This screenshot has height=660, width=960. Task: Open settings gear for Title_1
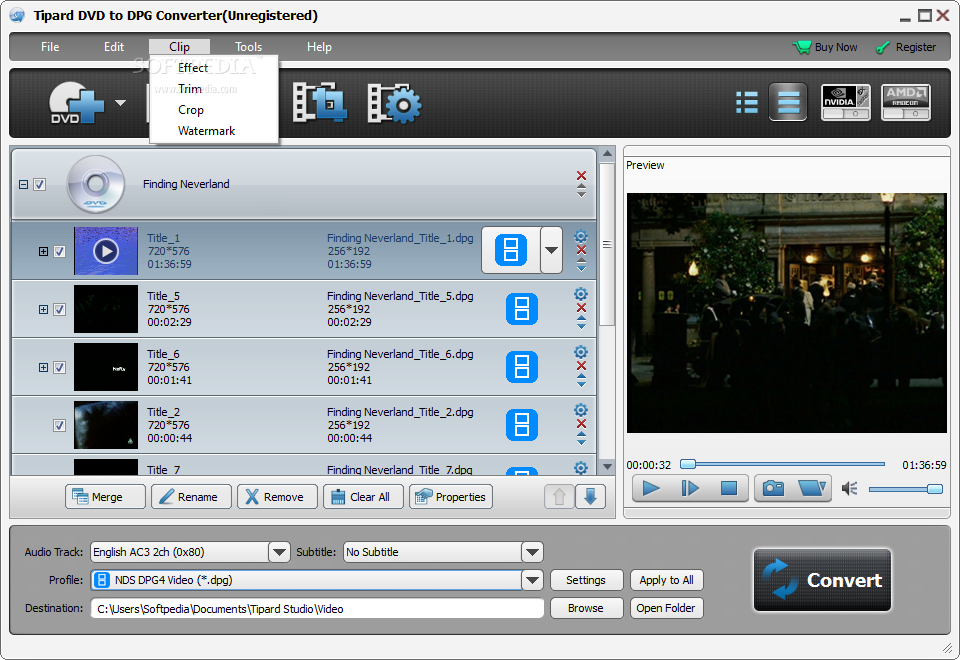pos(581,236)
